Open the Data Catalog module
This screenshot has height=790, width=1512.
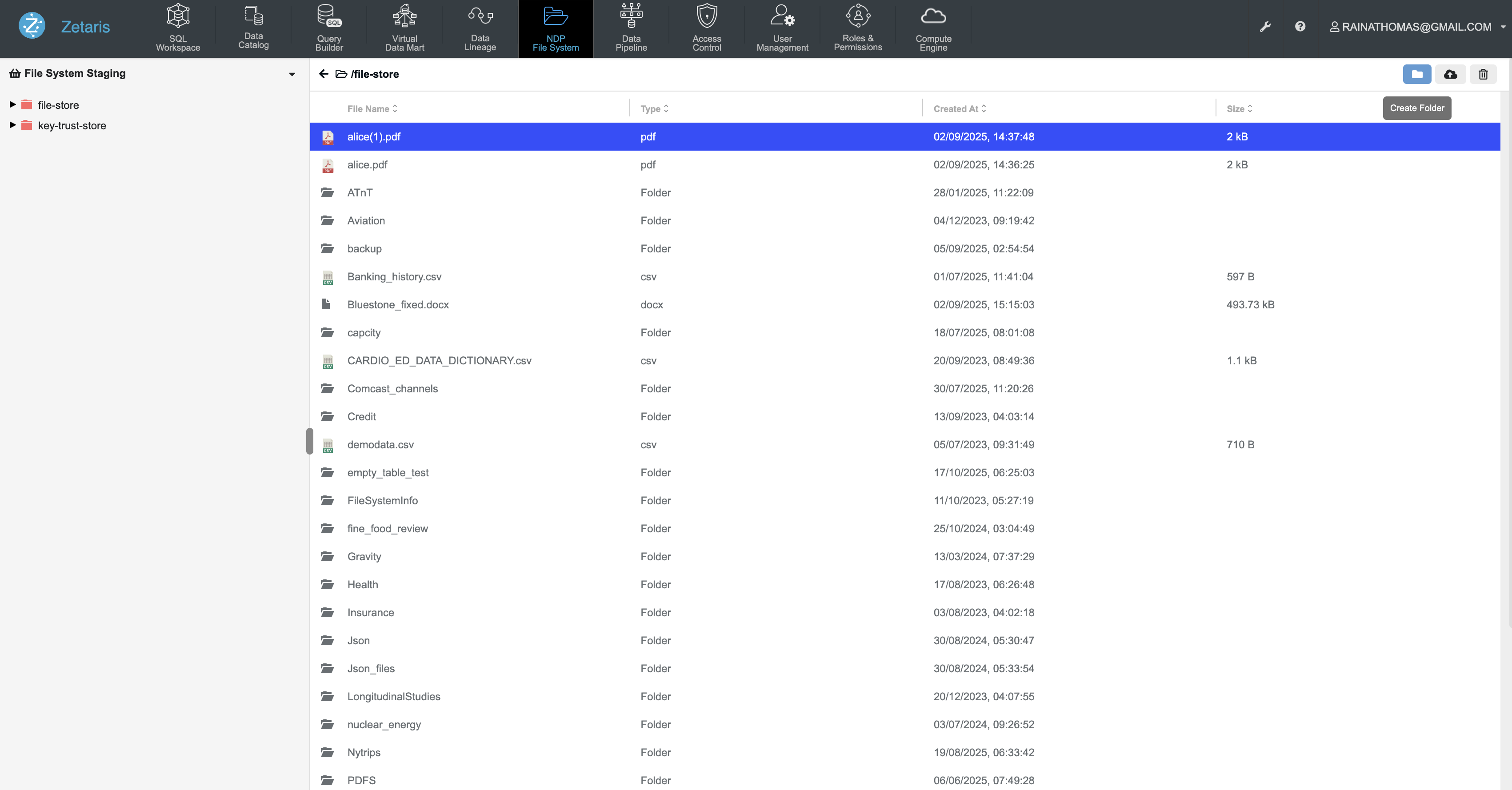[253, 28]
